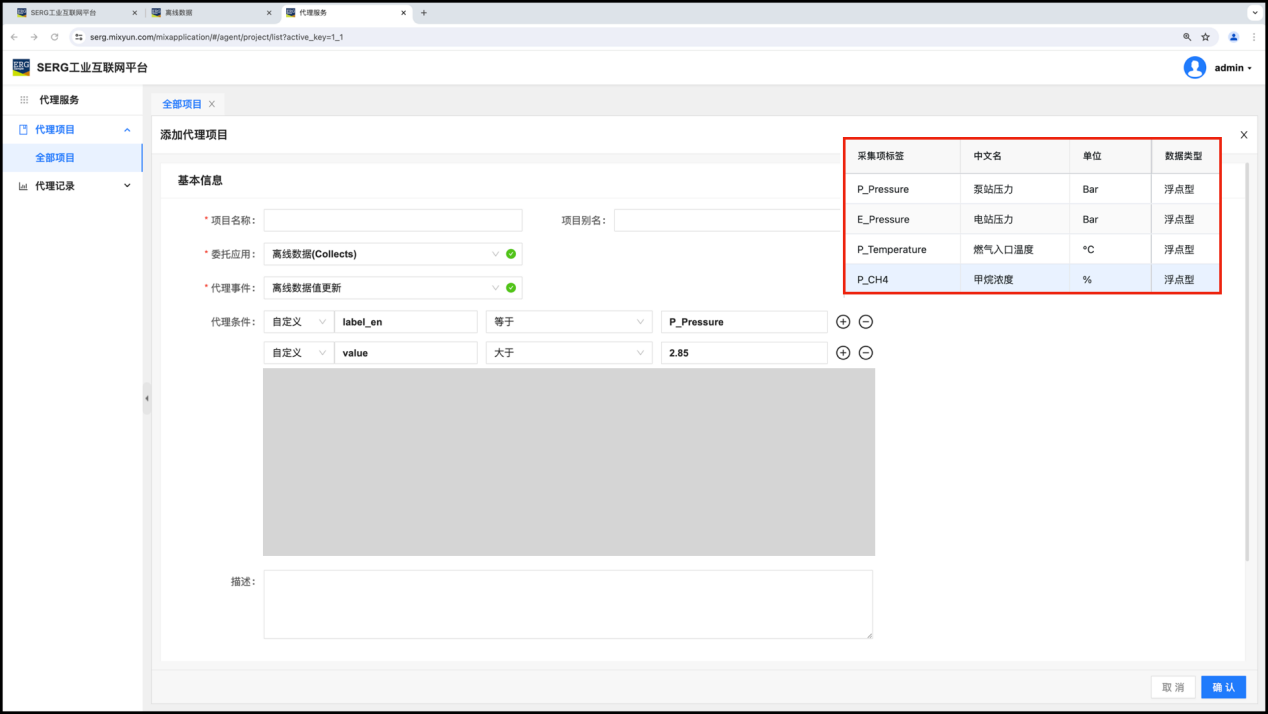Click the 描述 text area
Screen dimensions: 1268x714
567,604
